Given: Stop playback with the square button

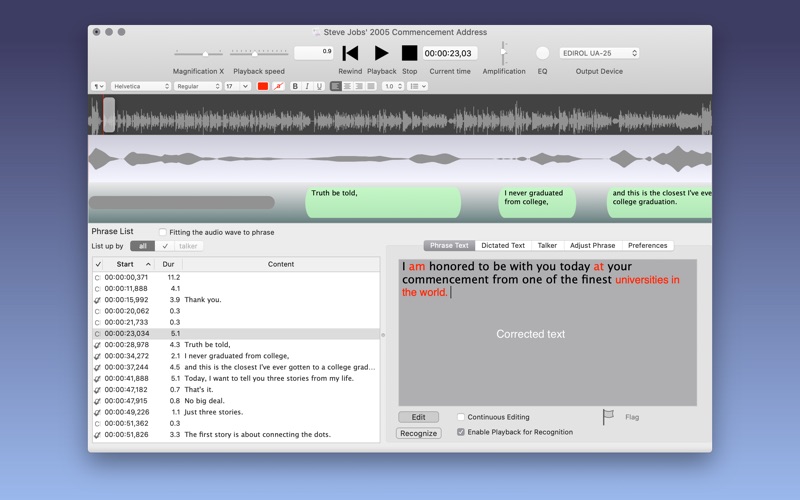Looking at the screenshot, I should tap(409, 53).
